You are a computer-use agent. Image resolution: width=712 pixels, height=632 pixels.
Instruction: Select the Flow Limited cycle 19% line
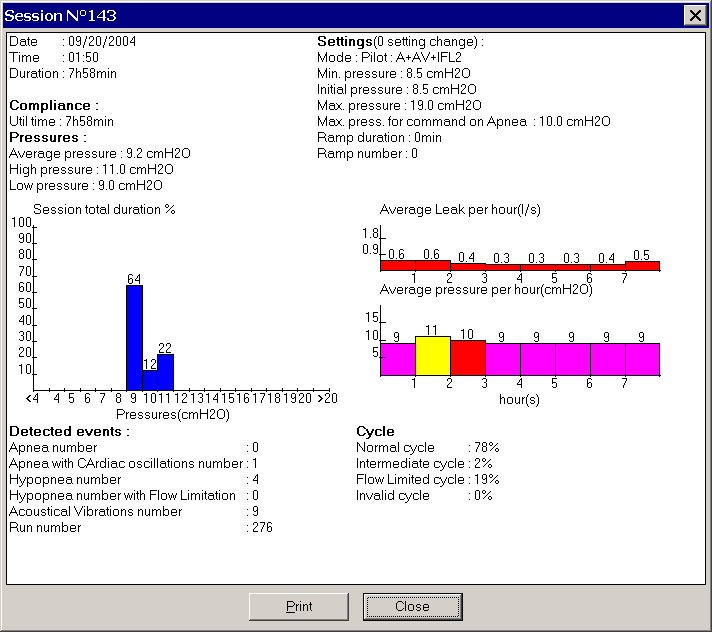(427, 479)
